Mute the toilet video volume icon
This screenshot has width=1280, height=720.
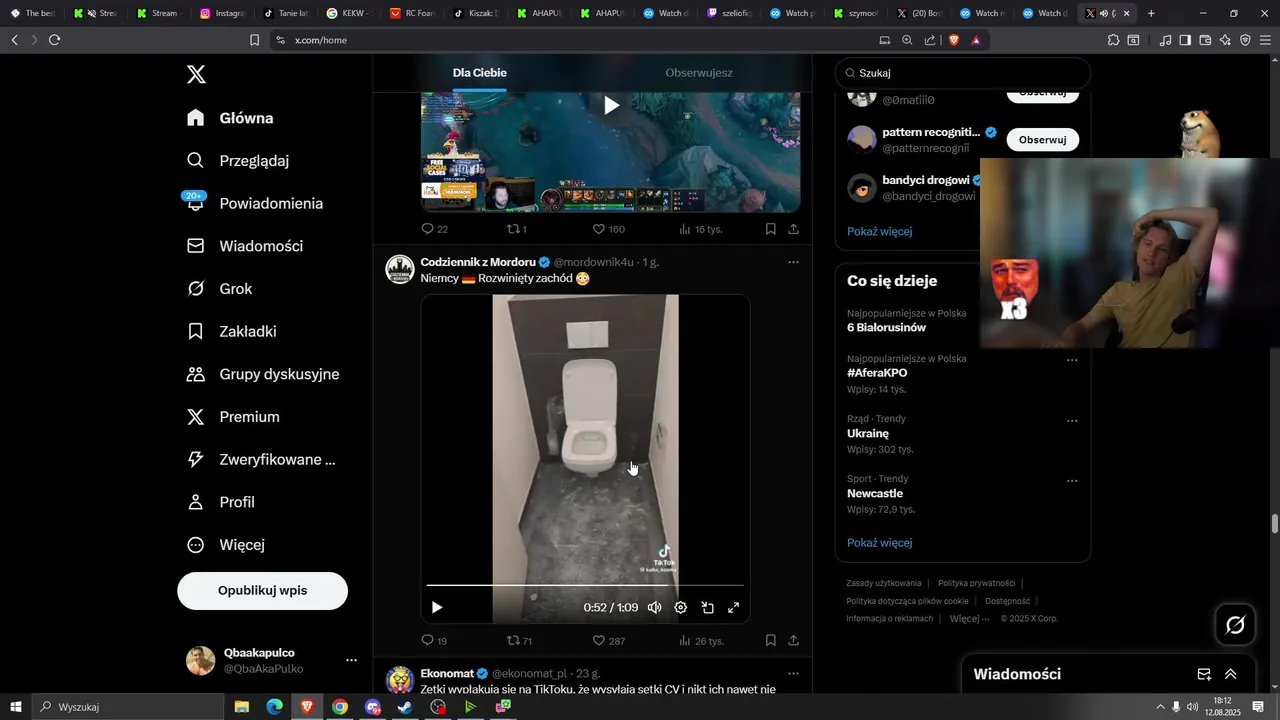click(654, 607)
